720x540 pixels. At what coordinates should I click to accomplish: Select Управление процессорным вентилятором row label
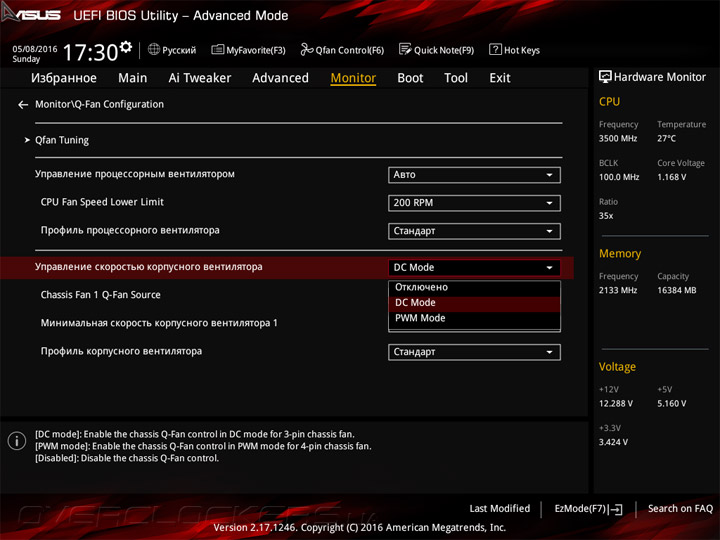(135, 174)
